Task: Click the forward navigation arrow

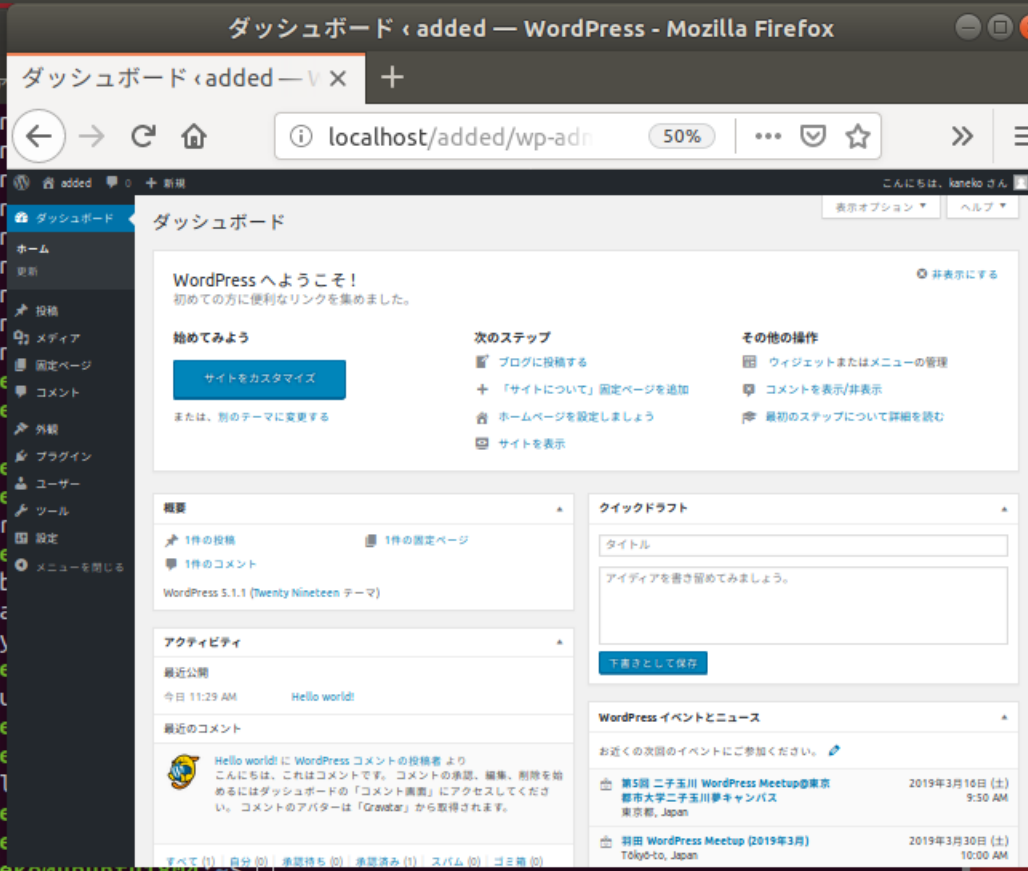Action: pyautogui.click(x=92, y=136)
